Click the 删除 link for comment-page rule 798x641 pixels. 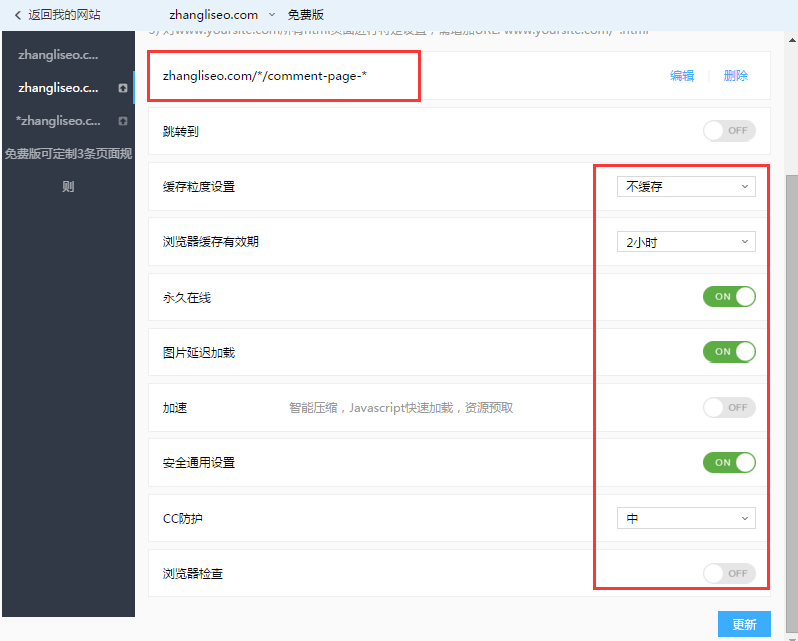(x=735, y=76)
